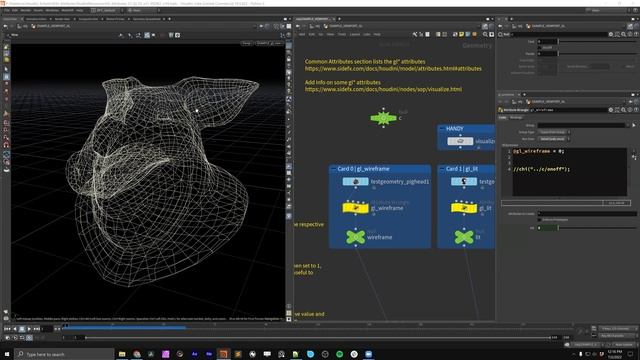Collapse the HANDY network box
Image resolution: width=640 pixels, height=360 pixels.
click(442, 129)
